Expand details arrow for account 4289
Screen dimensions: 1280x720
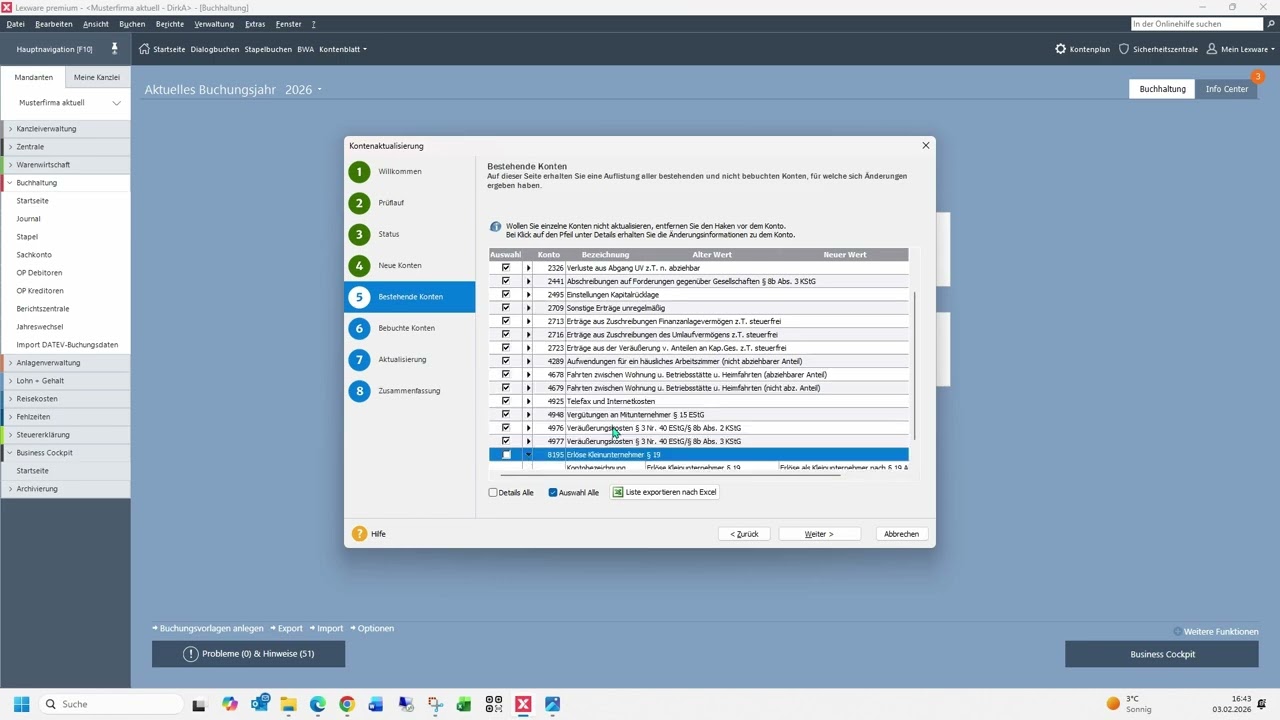coord(528,361)
